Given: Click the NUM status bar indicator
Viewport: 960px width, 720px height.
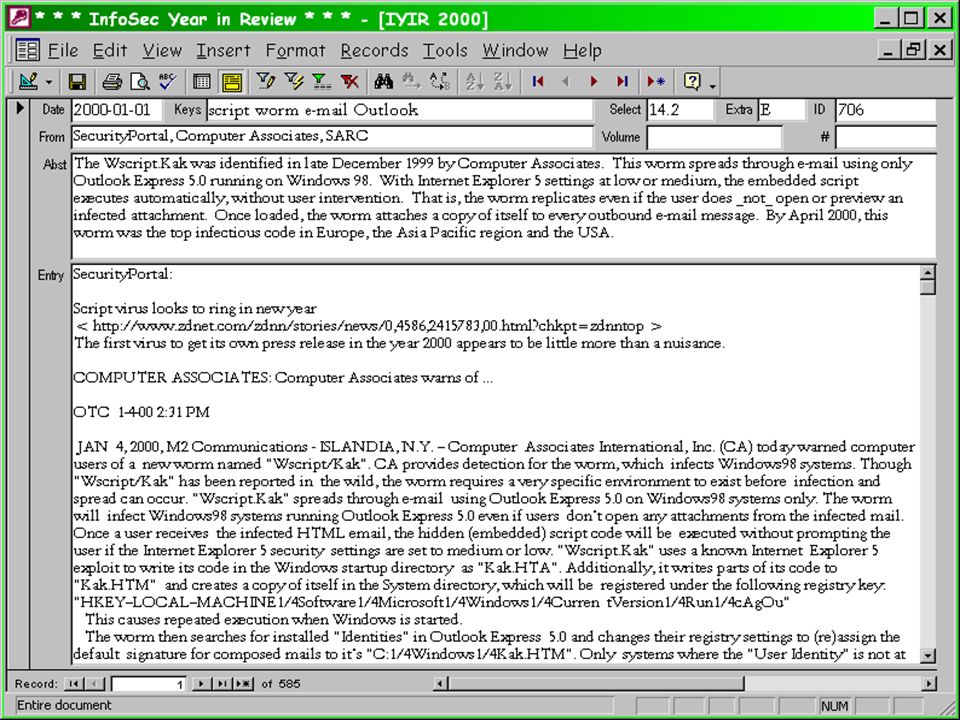Looking at the screenshot, I should point(834,706).
